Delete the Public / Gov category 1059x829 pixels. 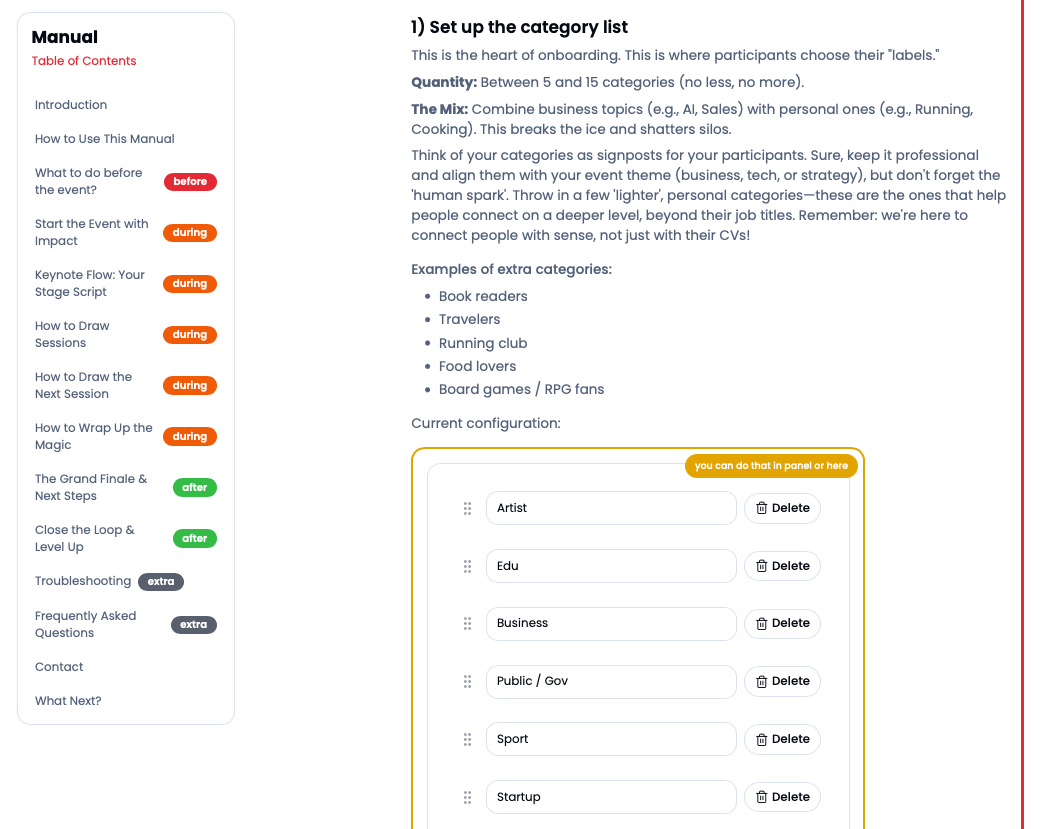pyautogui.click(x=782, y=681)
